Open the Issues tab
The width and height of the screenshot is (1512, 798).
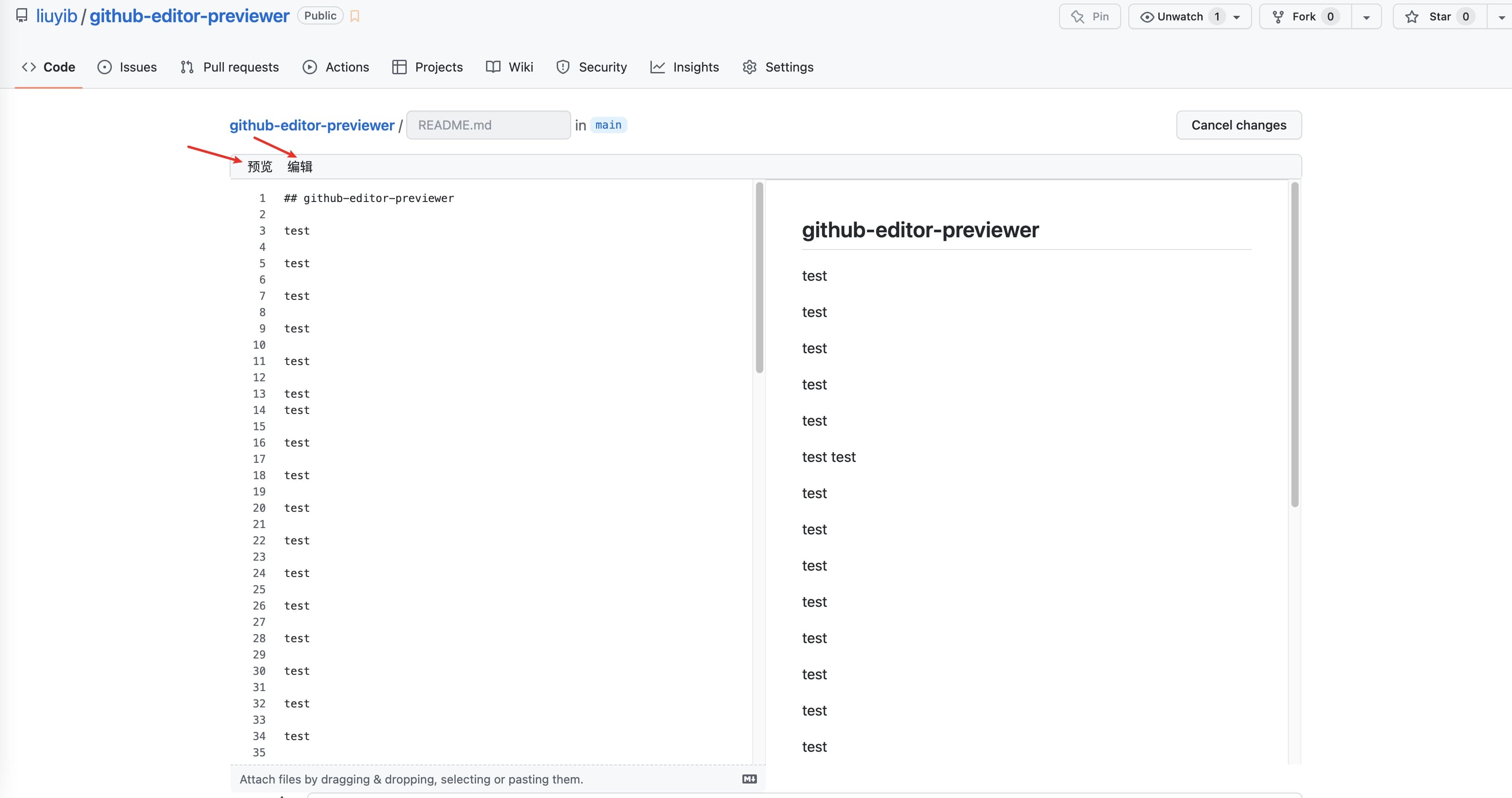tap(127, 67)
